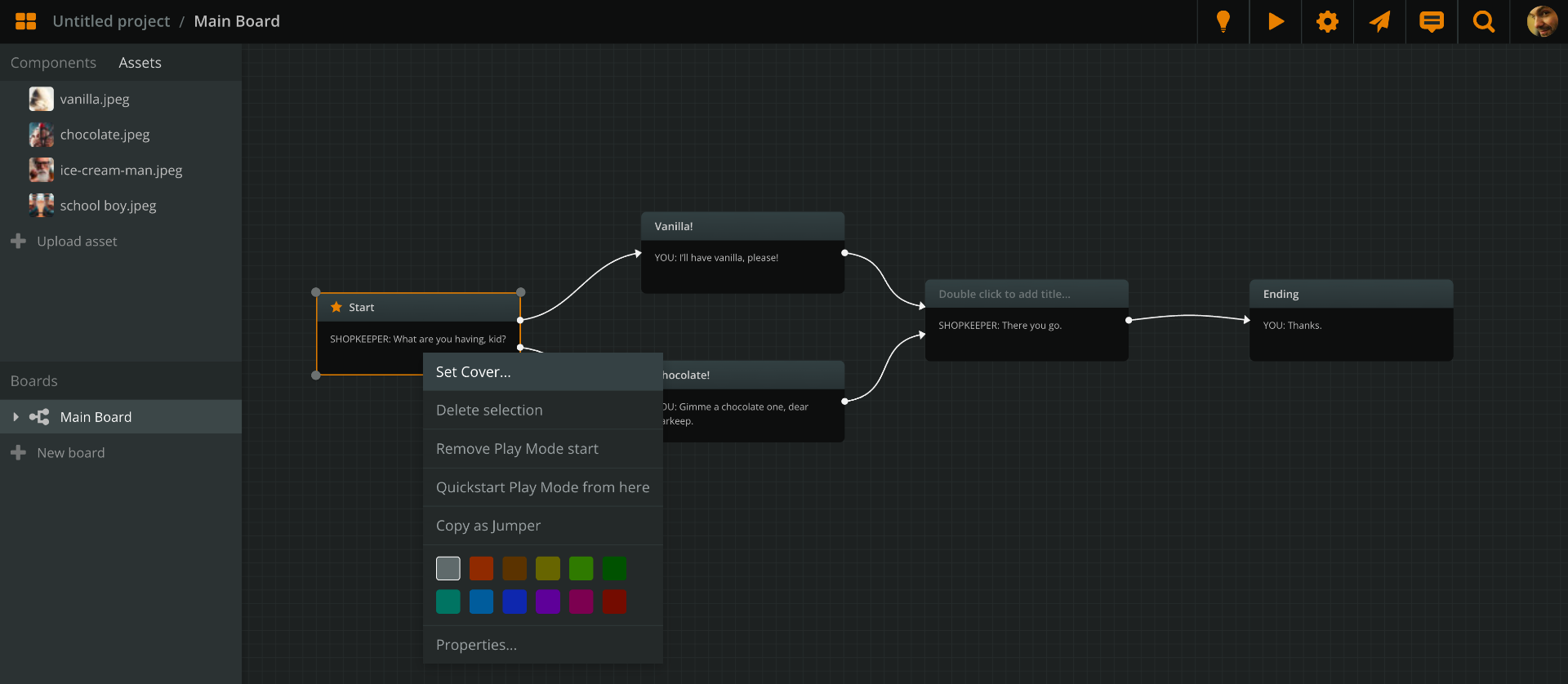Click New board button
Viewport: 1568px width, 684px height.
tap(70, 453)
